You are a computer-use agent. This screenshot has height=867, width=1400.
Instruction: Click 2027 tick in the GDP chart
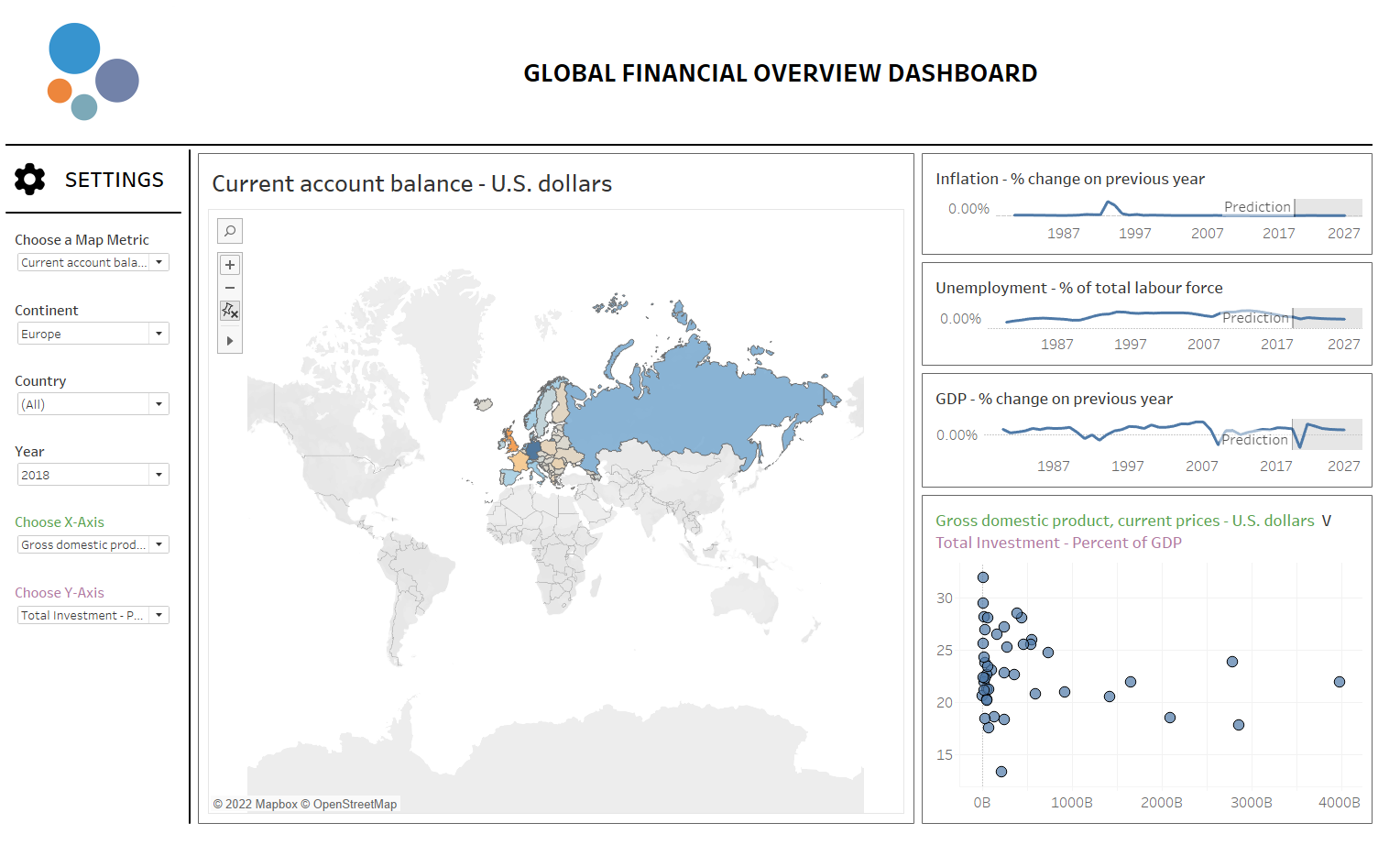point(1344,466)
